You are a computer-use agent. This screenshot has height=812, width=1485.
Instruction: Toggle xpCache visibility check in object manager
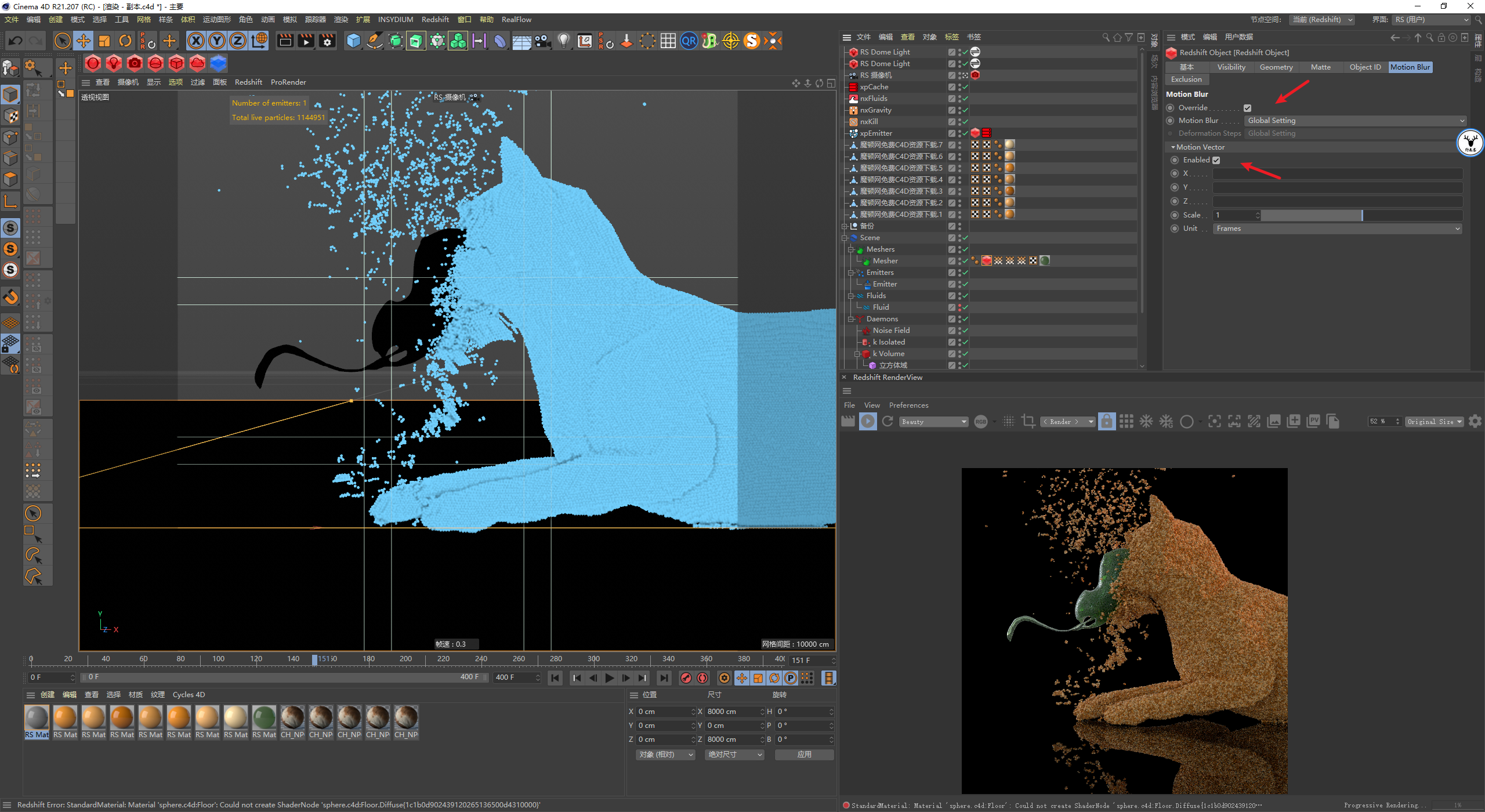[964, 87]
